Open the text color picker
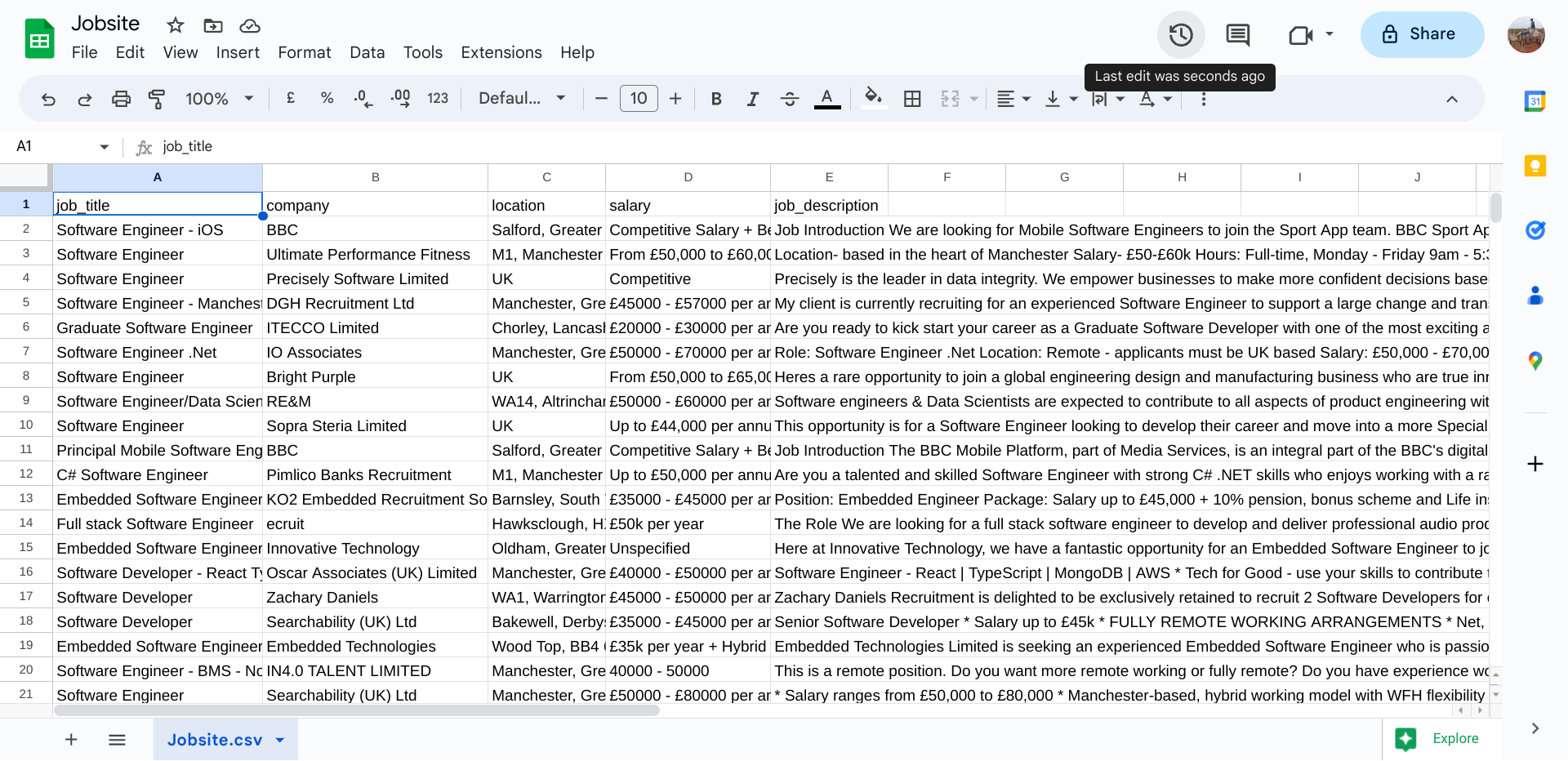The width and height of the screenshot is (1568, 761). pyautogui.click(x=827, y=99)
